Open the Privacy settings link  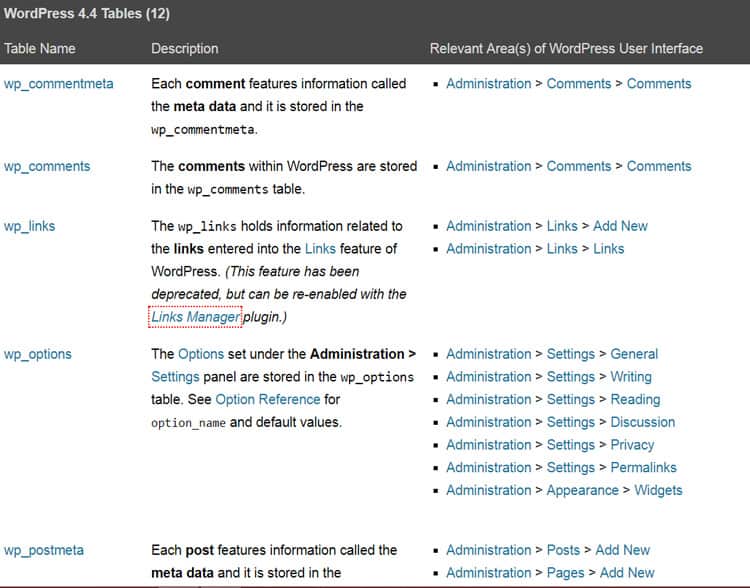click(x=632, y=445)
